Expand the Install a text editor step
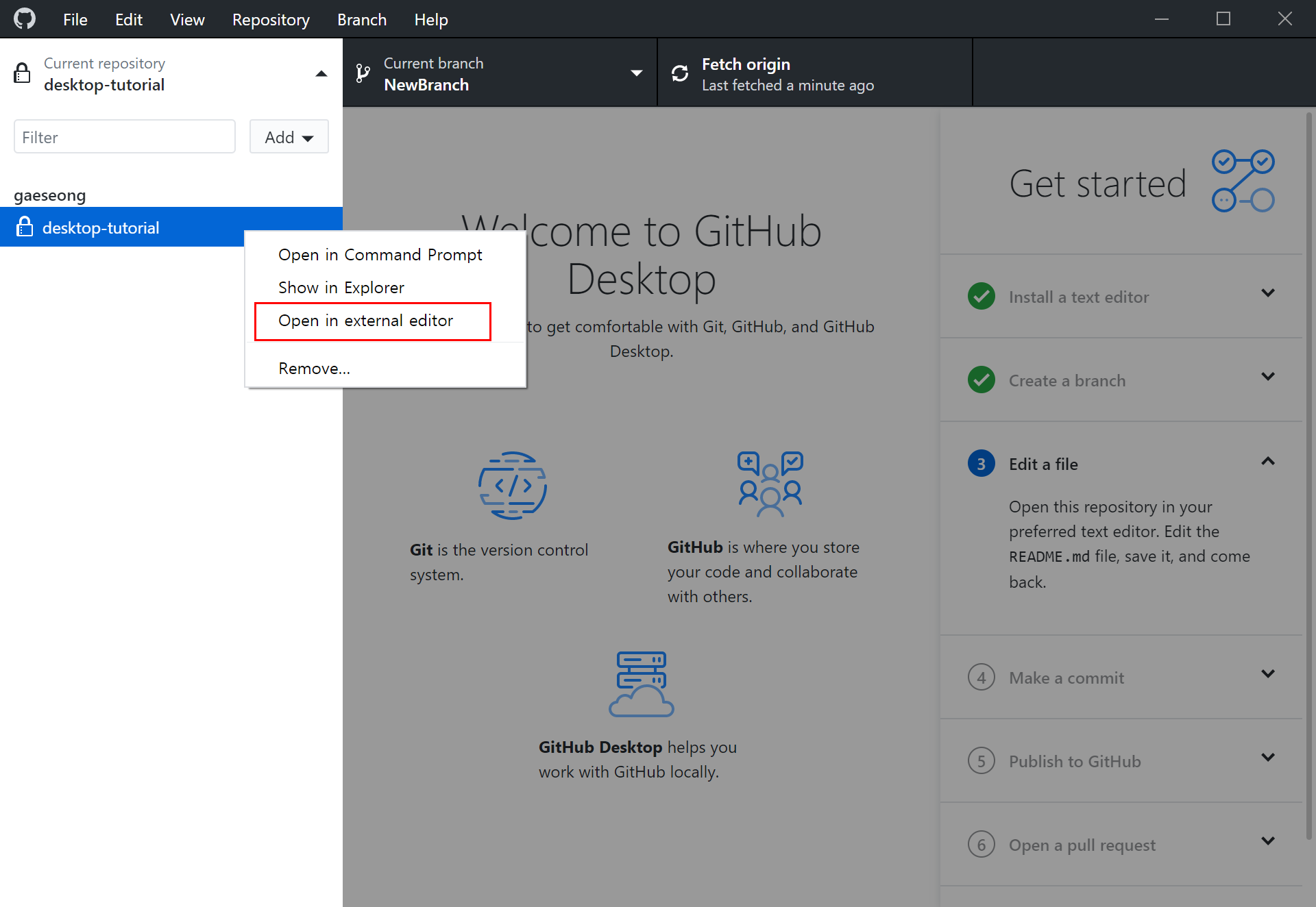Image resolution: width=1316 pixels, height=907 pixels. click(1268, 293)
